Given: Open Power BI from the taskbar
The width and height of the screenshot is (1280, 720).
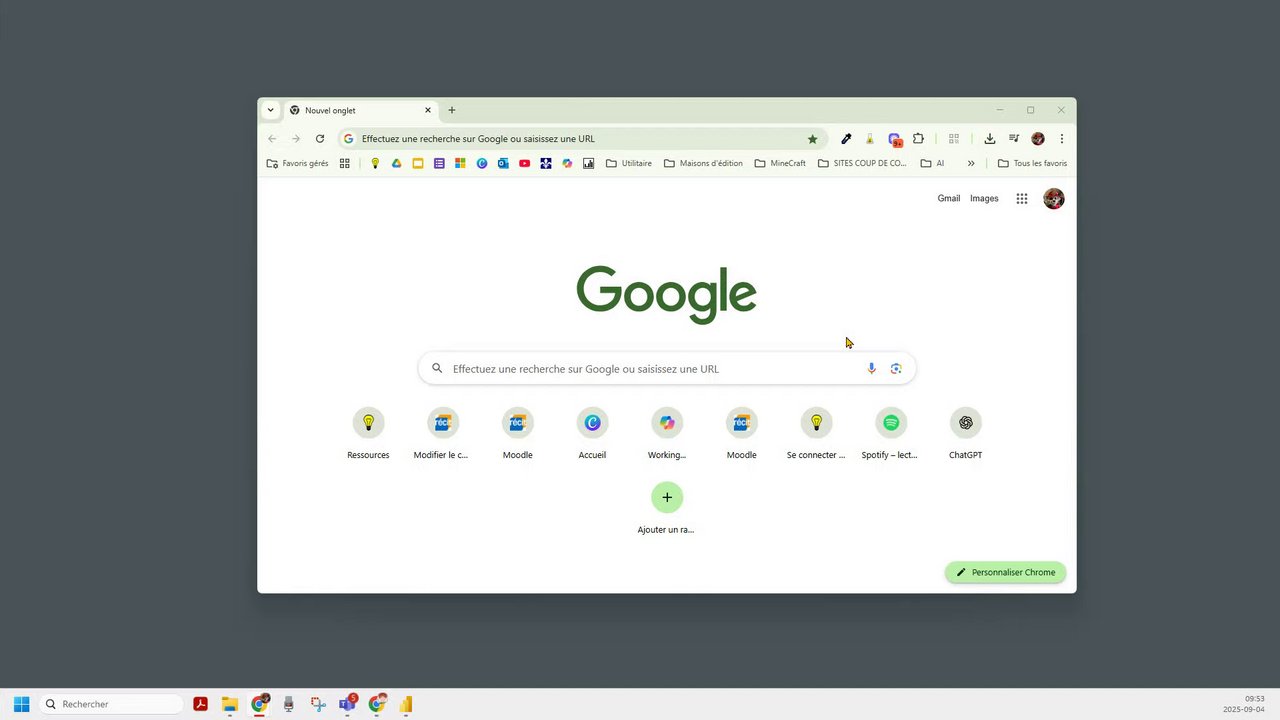Looking at the screenshot, I should pyautogui.click(x=406, y=704).
